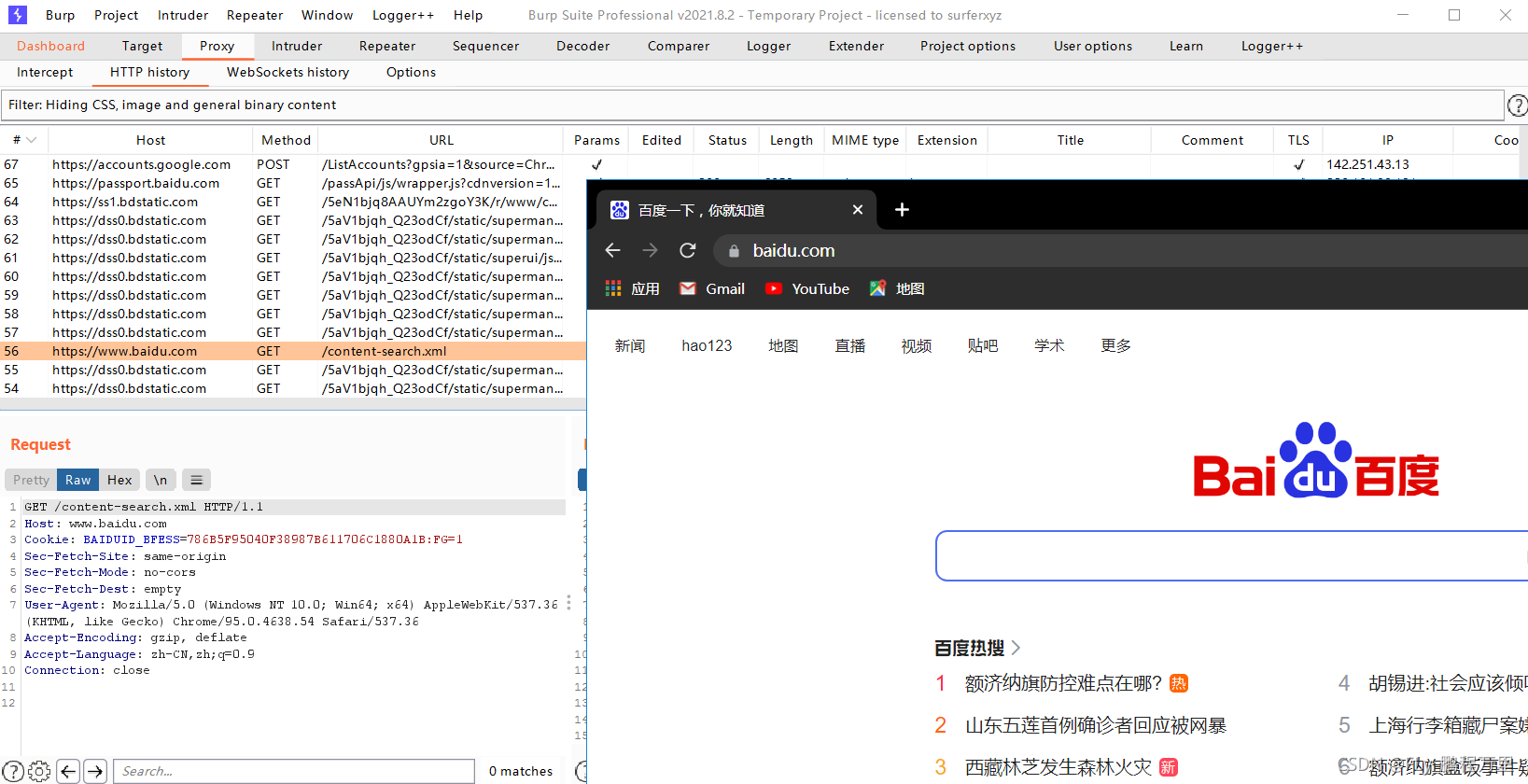Viewport: 1528px width, 784px height.
Task: Open a new browser tab with plus
Action: point(902,210)
